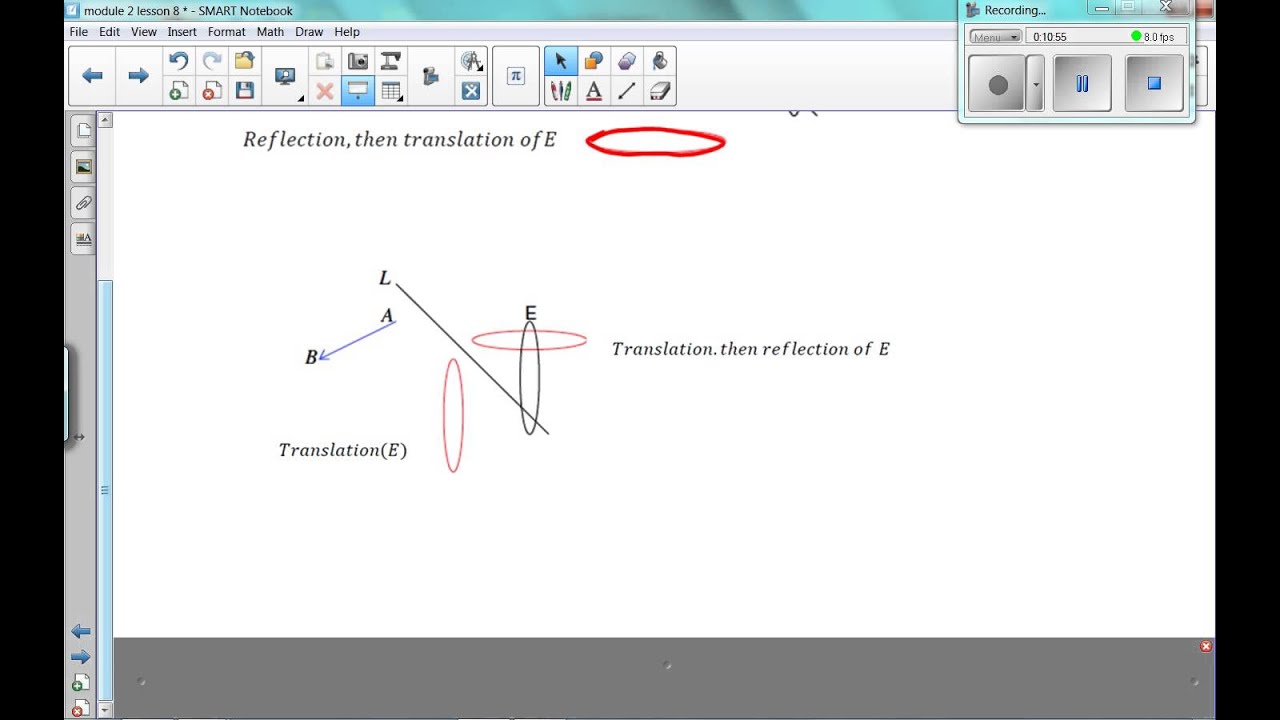Open the document camera tool

(391, 61)
